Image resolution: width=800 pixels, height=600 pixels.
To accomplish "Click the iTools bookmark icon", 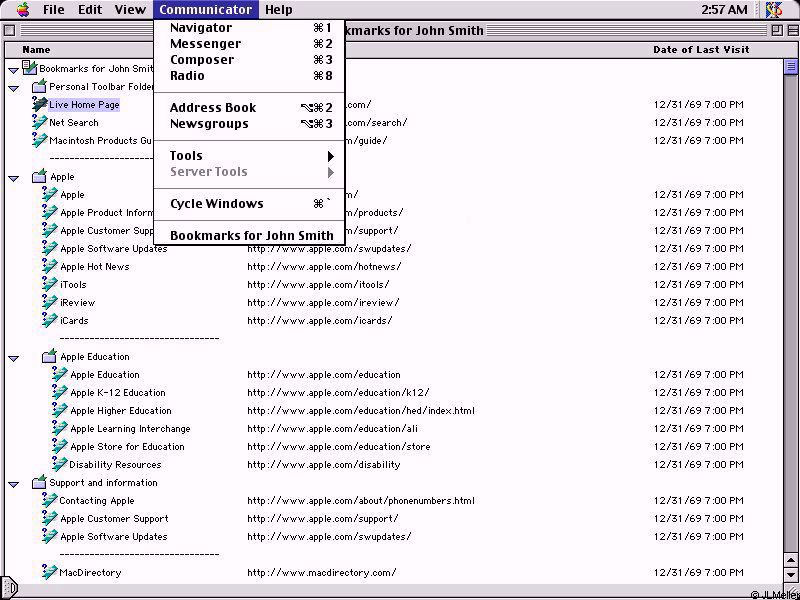I will click(x=50, y=284).
